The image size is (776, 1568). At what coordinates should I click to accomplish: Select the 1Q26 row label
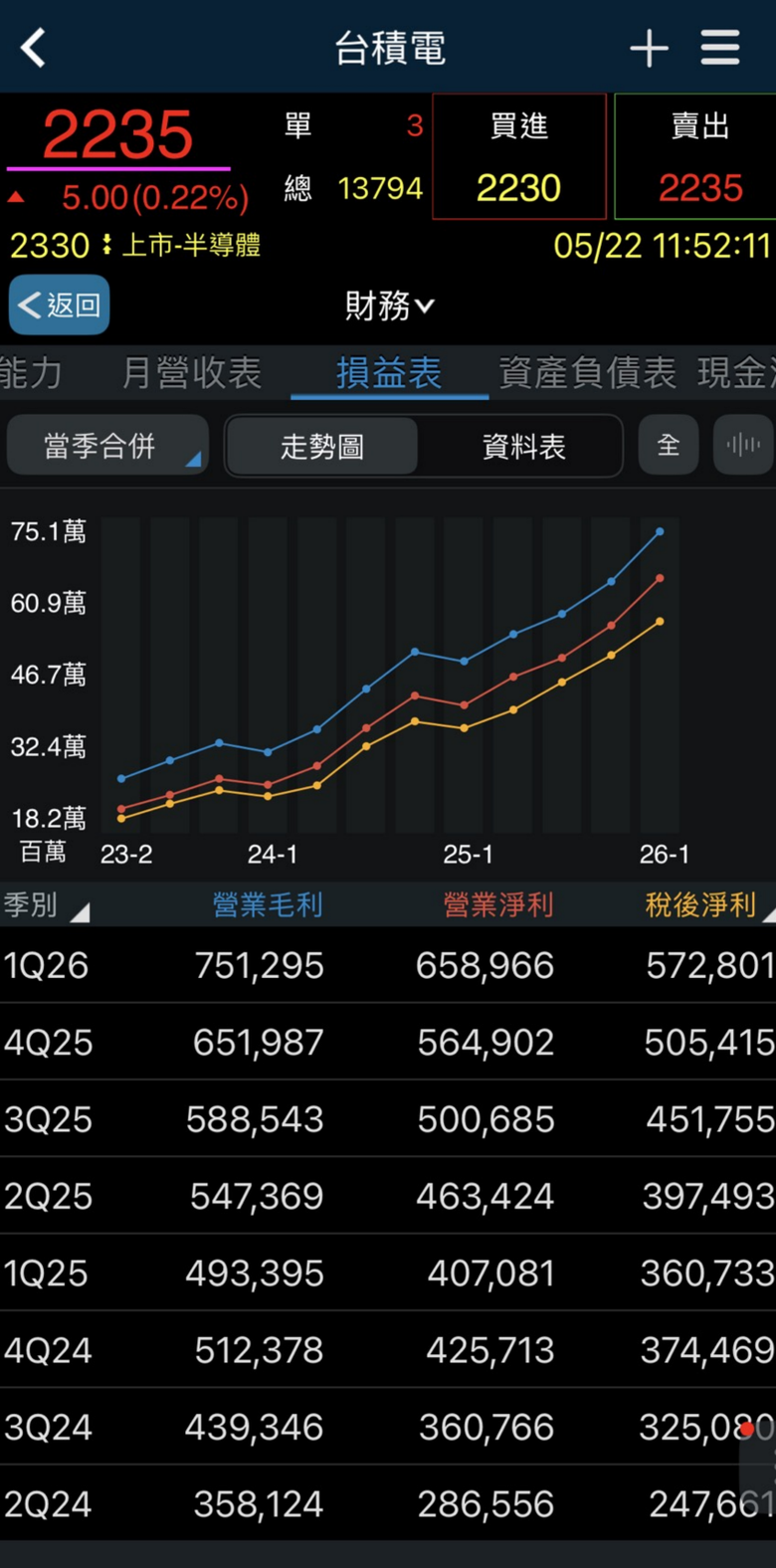coord(46,965)
